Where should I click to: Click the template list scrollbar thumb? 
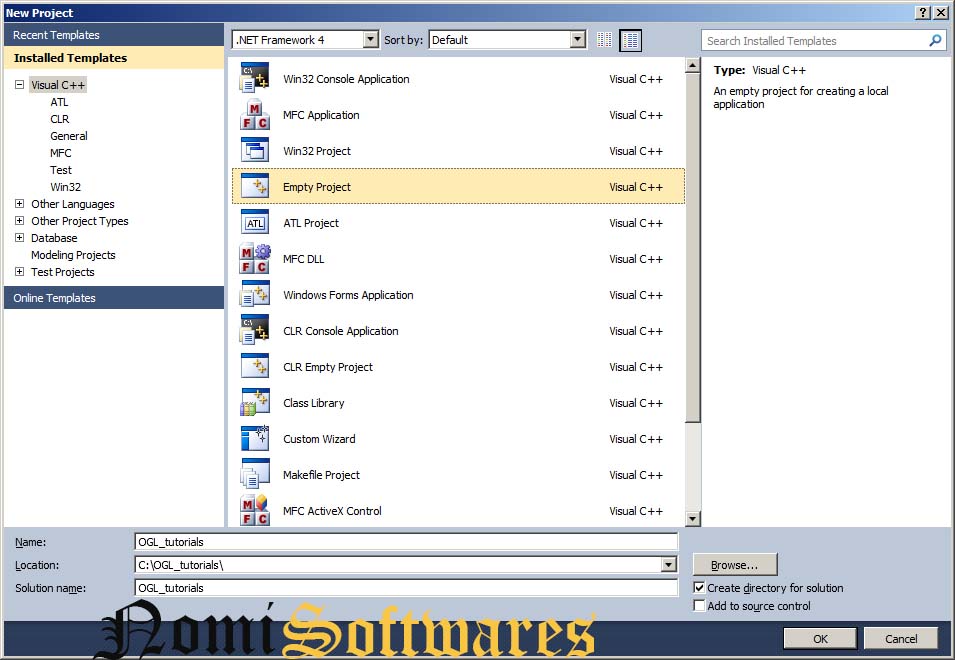click(692, 248)
